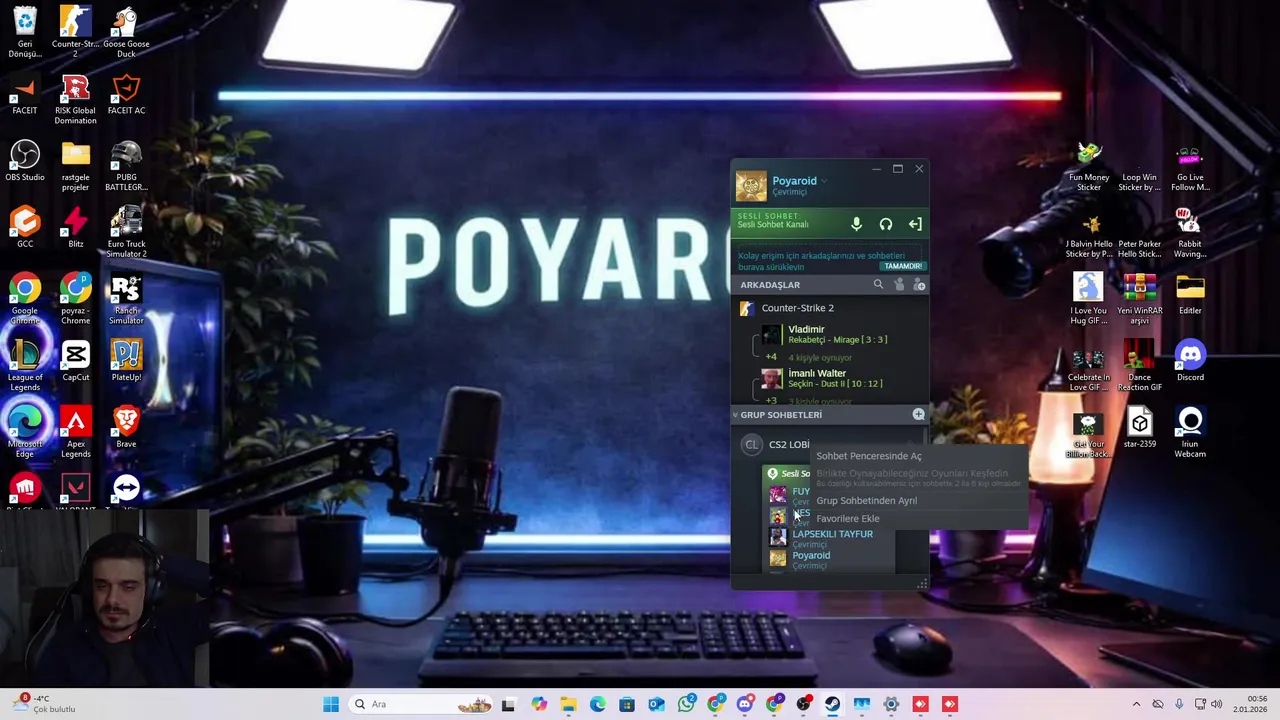1280x720 pixels.
Task: Launch PlateUp! desktop shortcut
Action: [126, 362]
